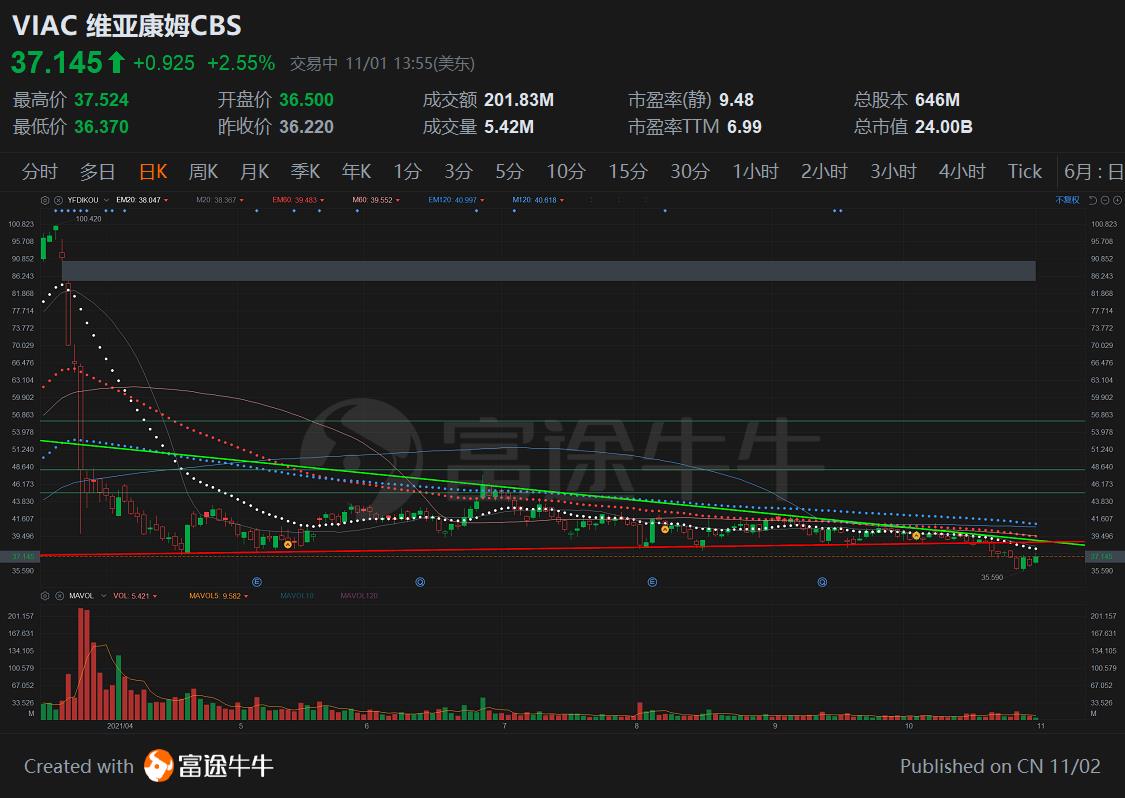Click the orange signal dot near May candles
The width and height of the screenshot is (1125, 798).
[288, 545]
